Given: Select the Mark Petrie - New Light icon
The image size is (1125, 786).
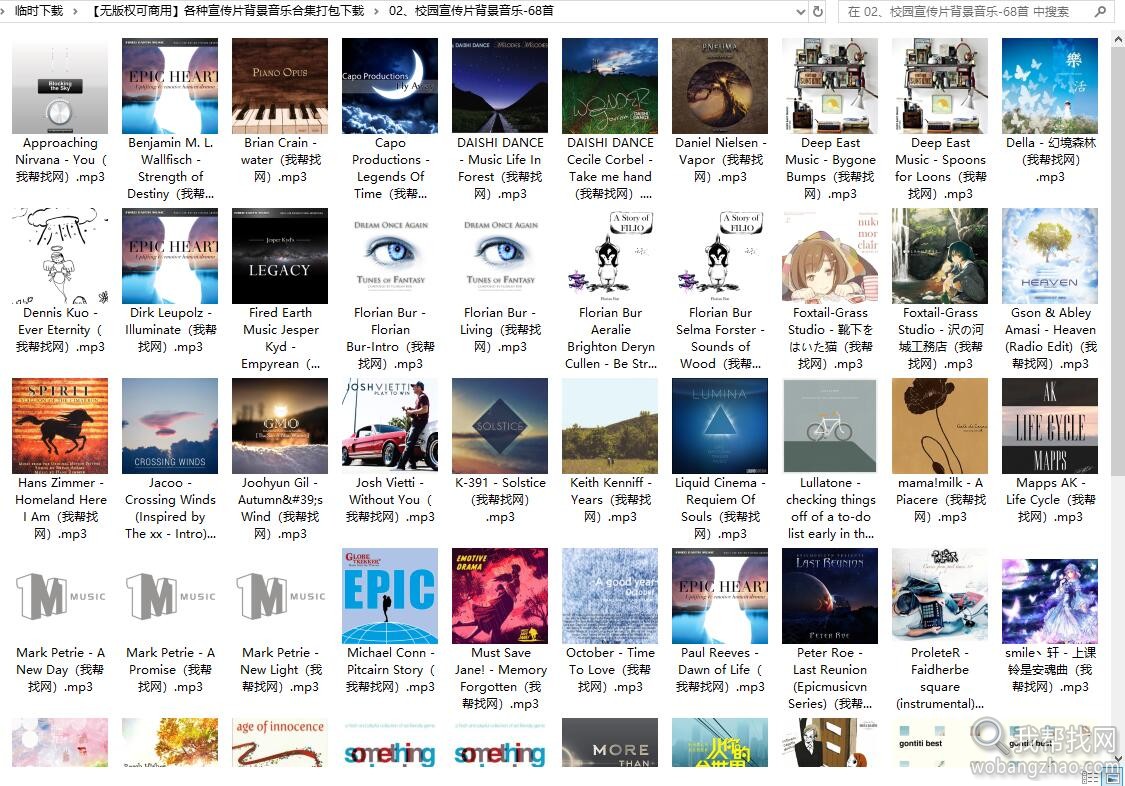Looking at the screenshot, I should coord(280,596).
